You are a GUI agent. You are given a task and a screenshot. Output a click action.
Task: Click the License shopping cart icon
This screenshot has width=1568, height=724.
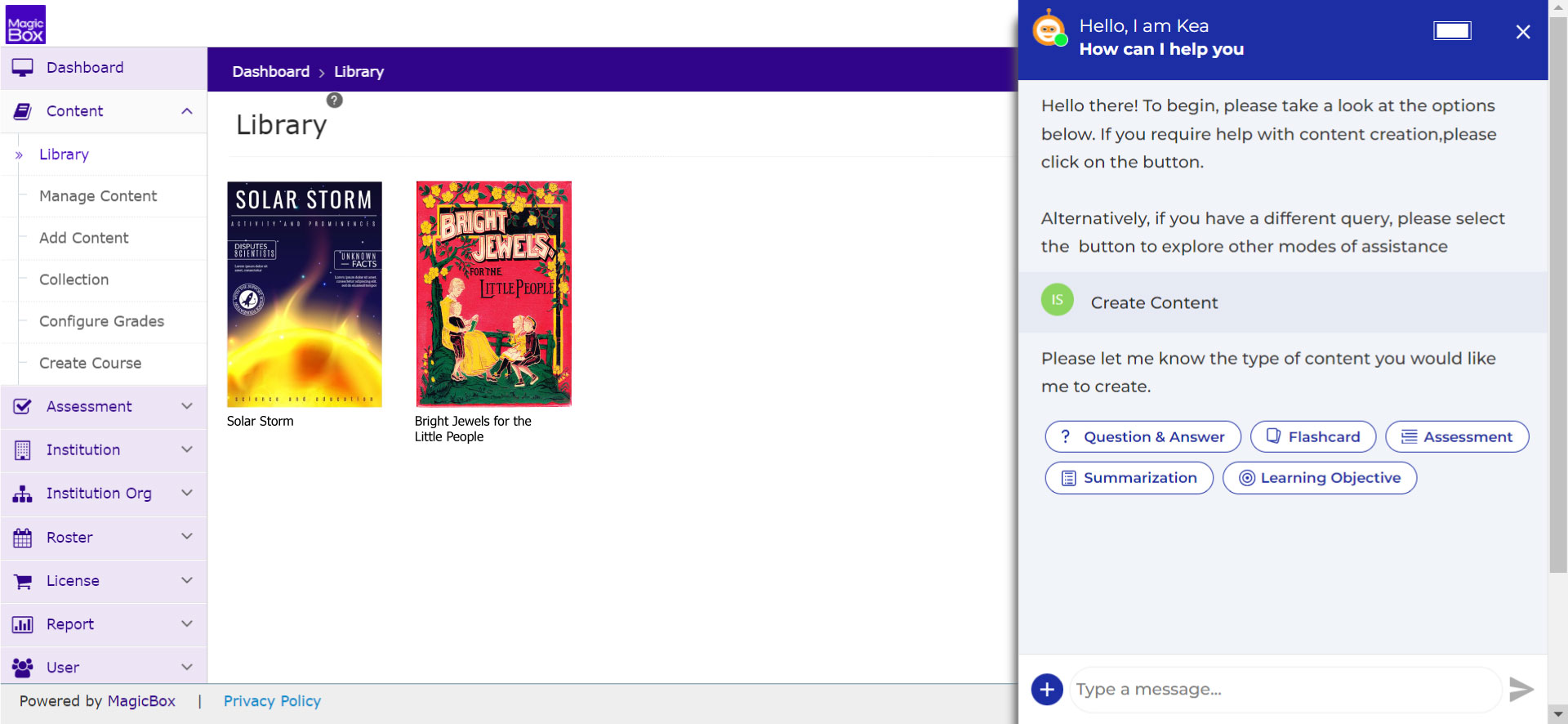click(23, 581)
